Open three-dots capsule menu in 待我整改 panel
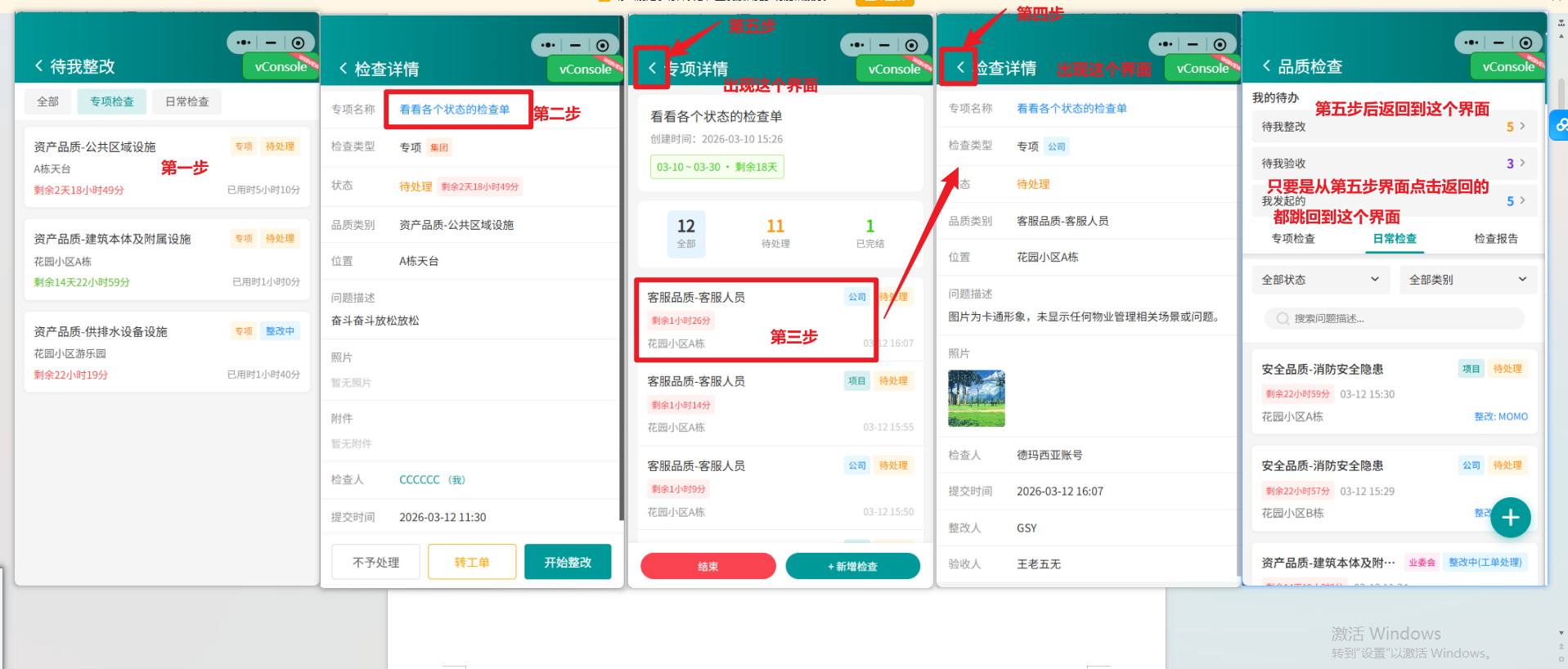The image size is (1568, 669). coord(243,43)
